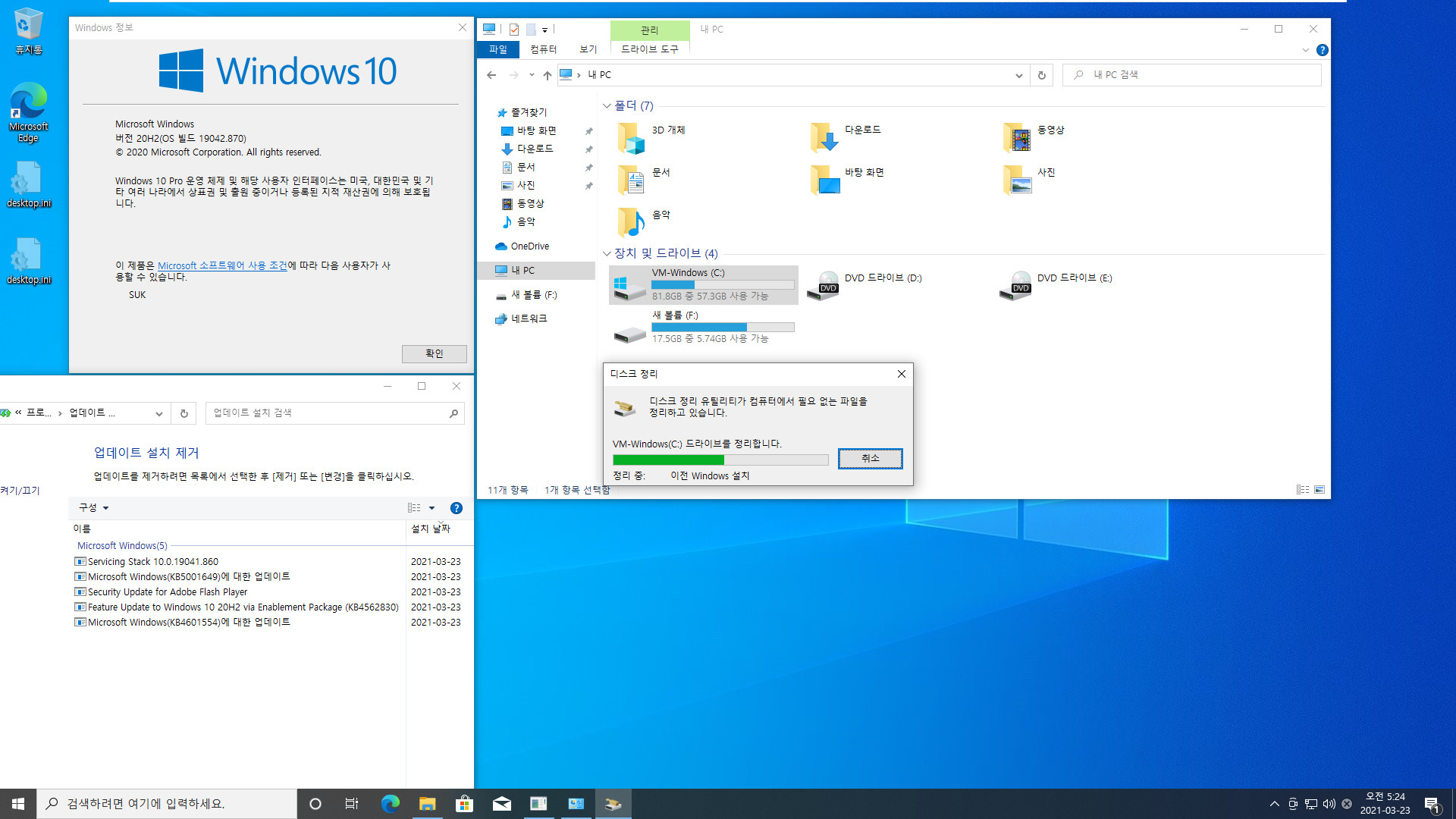The image size is (1456, 819).
Task: Open 구성 dropdown in update window
Action: click(94, 508)
